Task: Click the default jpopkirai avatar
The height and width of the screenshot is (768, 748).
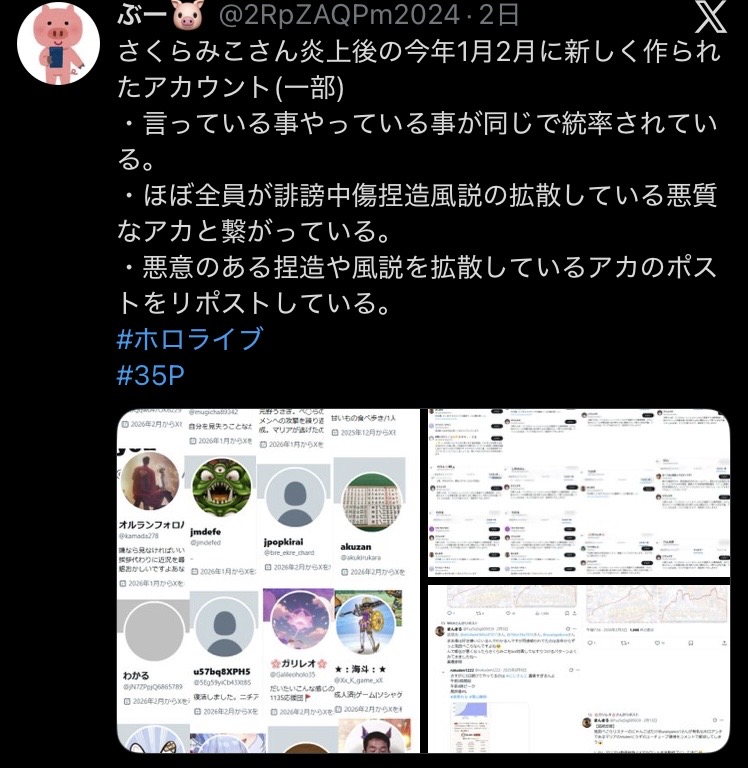Action: tap(295, 497)
